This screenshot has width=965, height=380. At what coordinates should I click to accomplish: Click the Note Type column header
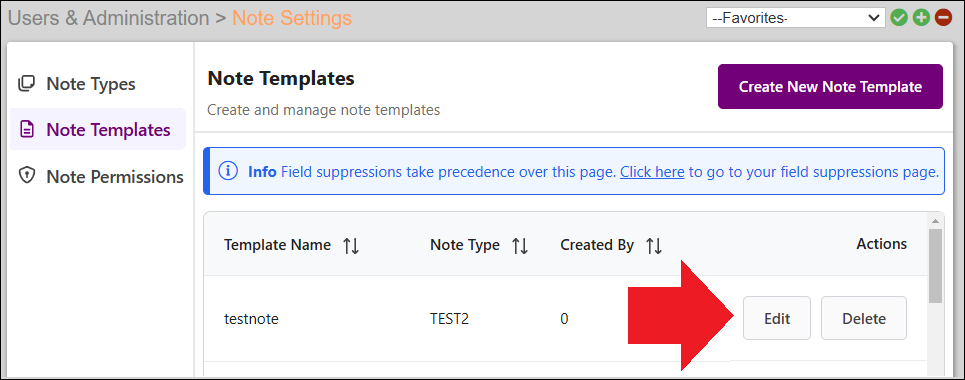(x=465, y=245)
